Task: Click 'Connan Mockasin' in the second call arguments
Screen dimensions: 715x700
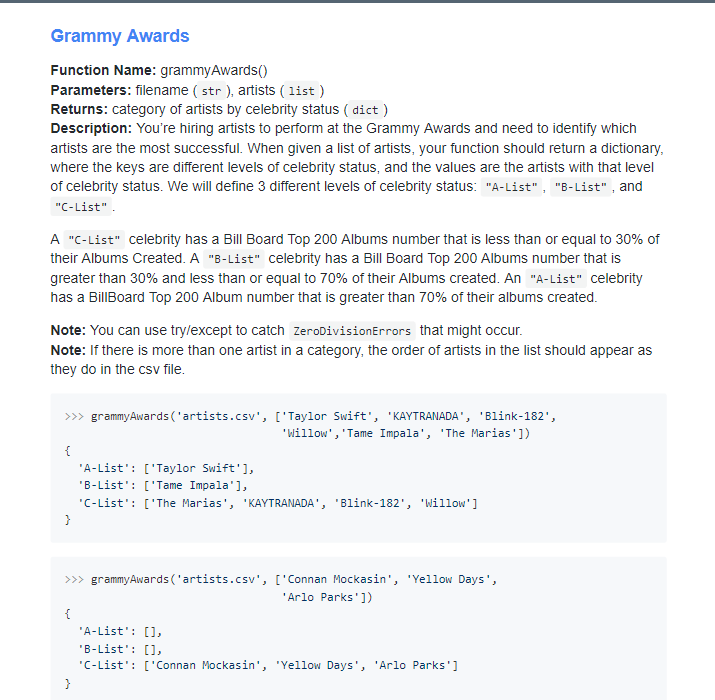Action: (337, 579)
